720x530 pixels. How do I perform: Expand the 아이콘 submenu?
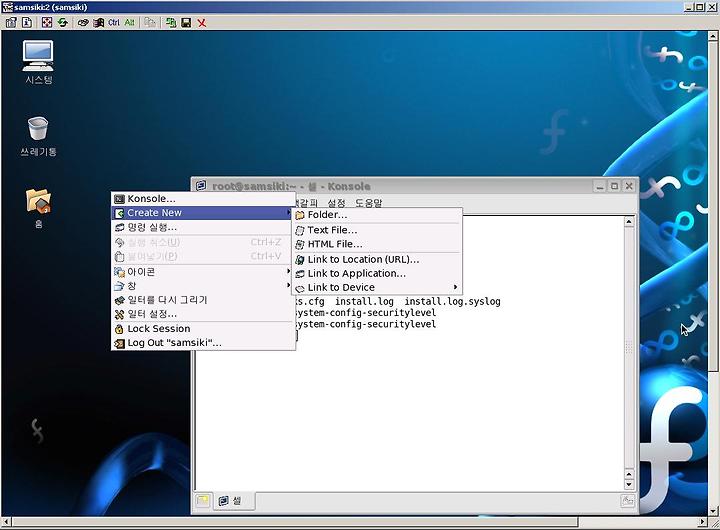[x=202, y=272]
